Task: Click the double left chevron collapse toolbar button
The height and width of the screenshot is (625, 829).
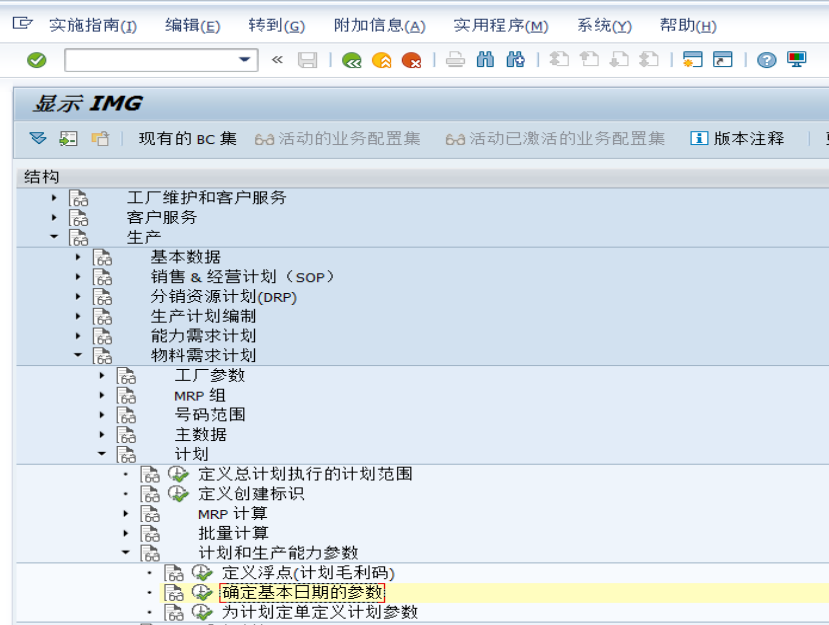Action: coord(277,60)
